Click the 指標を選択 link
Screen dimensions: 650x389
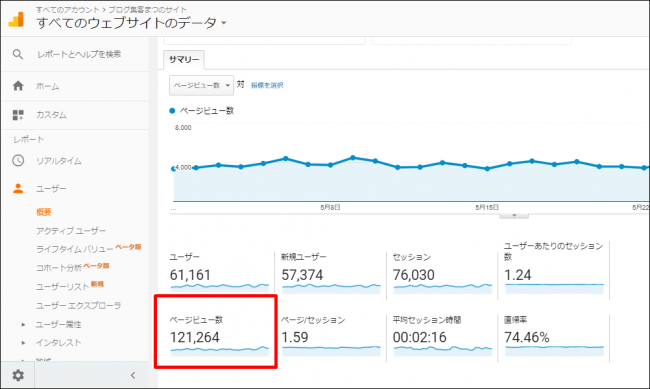click(x=267, y=85)
